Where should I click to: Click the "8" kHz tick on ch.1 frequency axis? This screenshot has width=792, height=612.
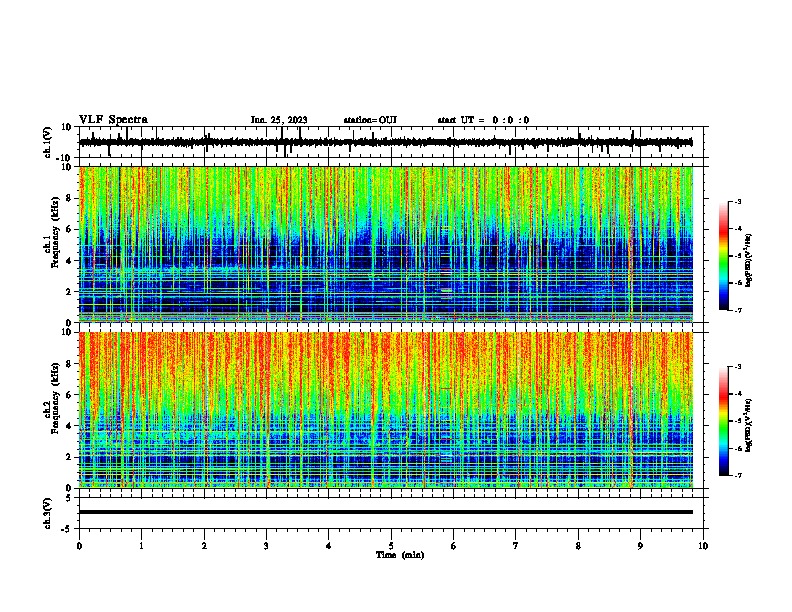(69, 198)
